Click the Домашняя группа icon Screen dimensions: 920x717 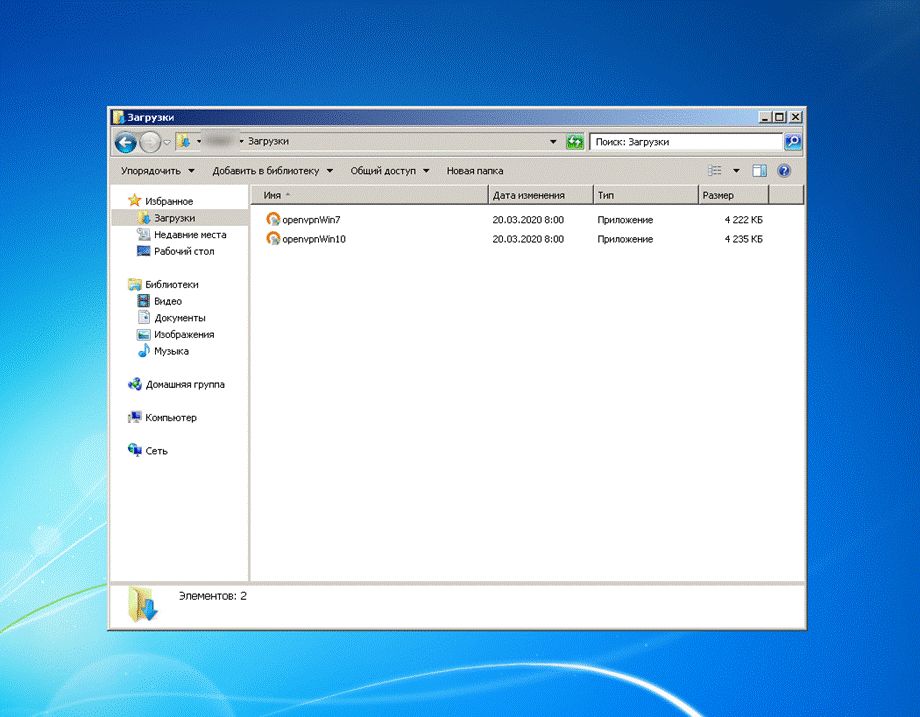tap(135, 384)
